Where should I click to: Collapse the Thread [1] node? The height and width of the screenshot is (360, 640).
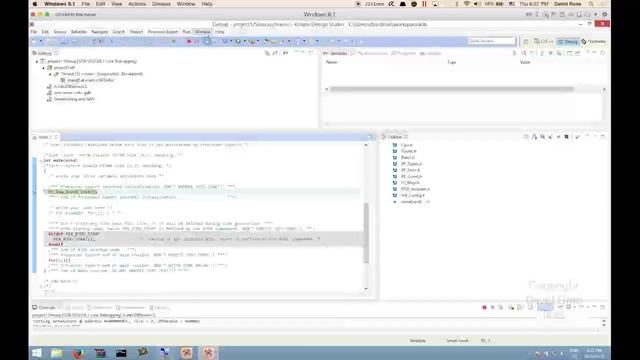[x=50, y=74]
